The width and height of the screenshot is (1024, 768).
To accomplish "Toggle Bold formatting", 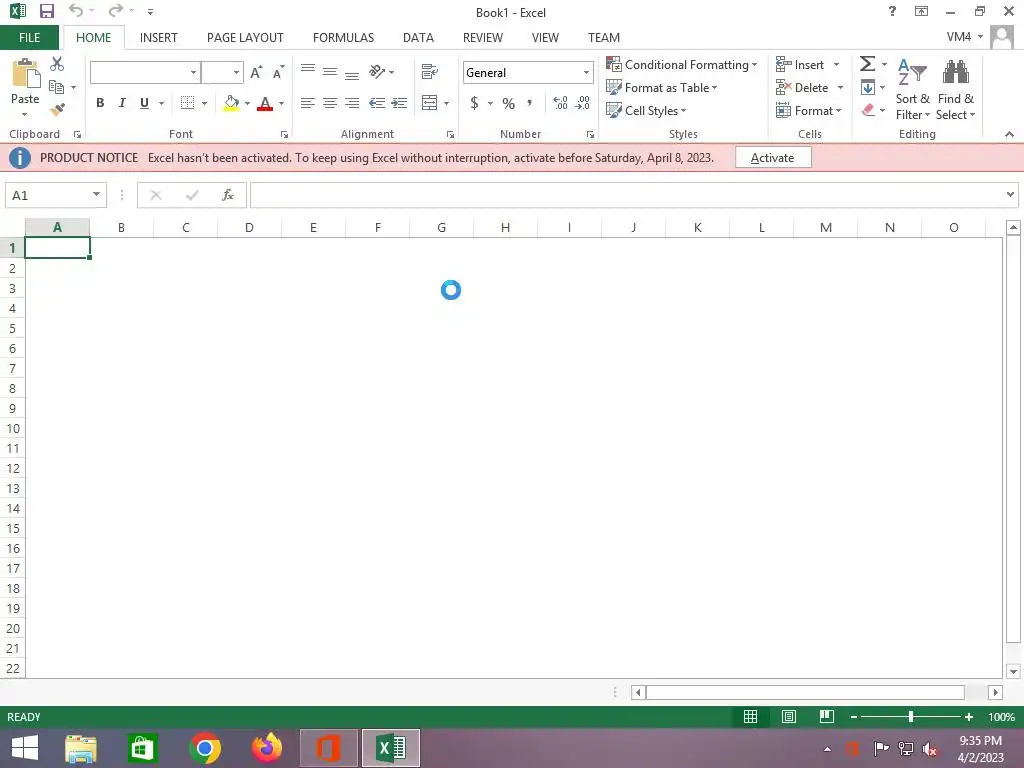I will click(100, 103).
